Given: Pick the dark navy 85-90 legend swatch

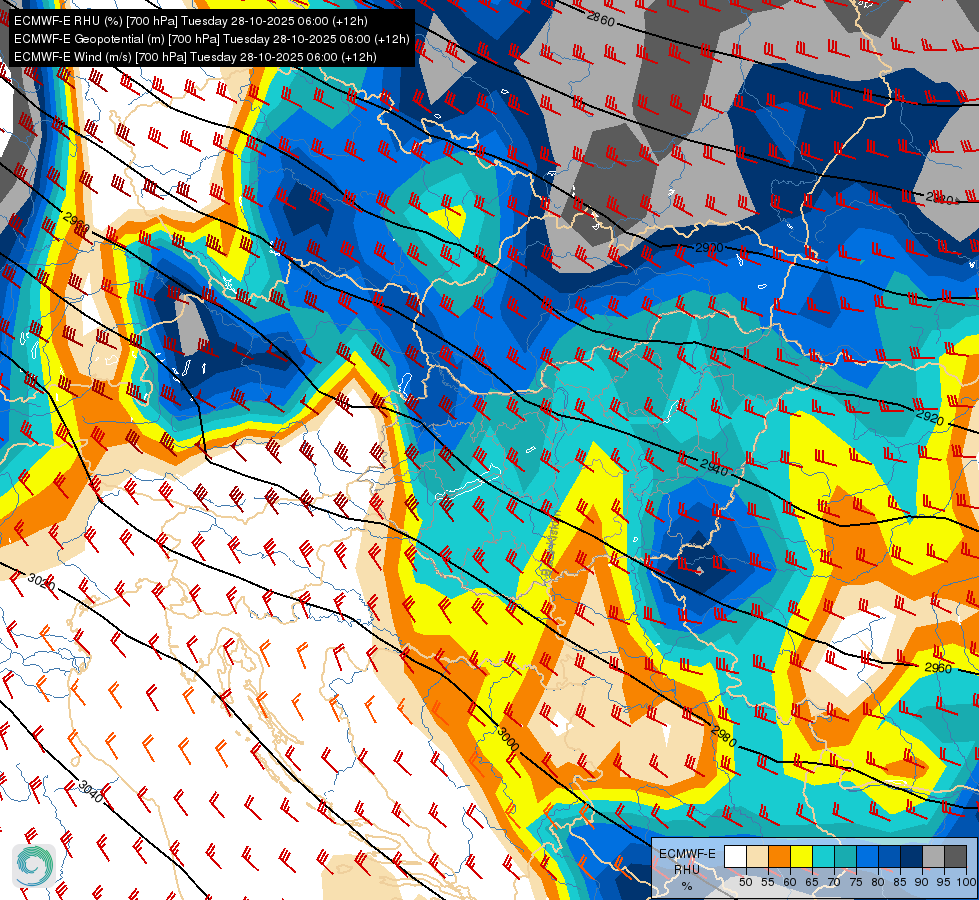Looking at the screenshot, I should pyautogui.click(x=912, y=856).
